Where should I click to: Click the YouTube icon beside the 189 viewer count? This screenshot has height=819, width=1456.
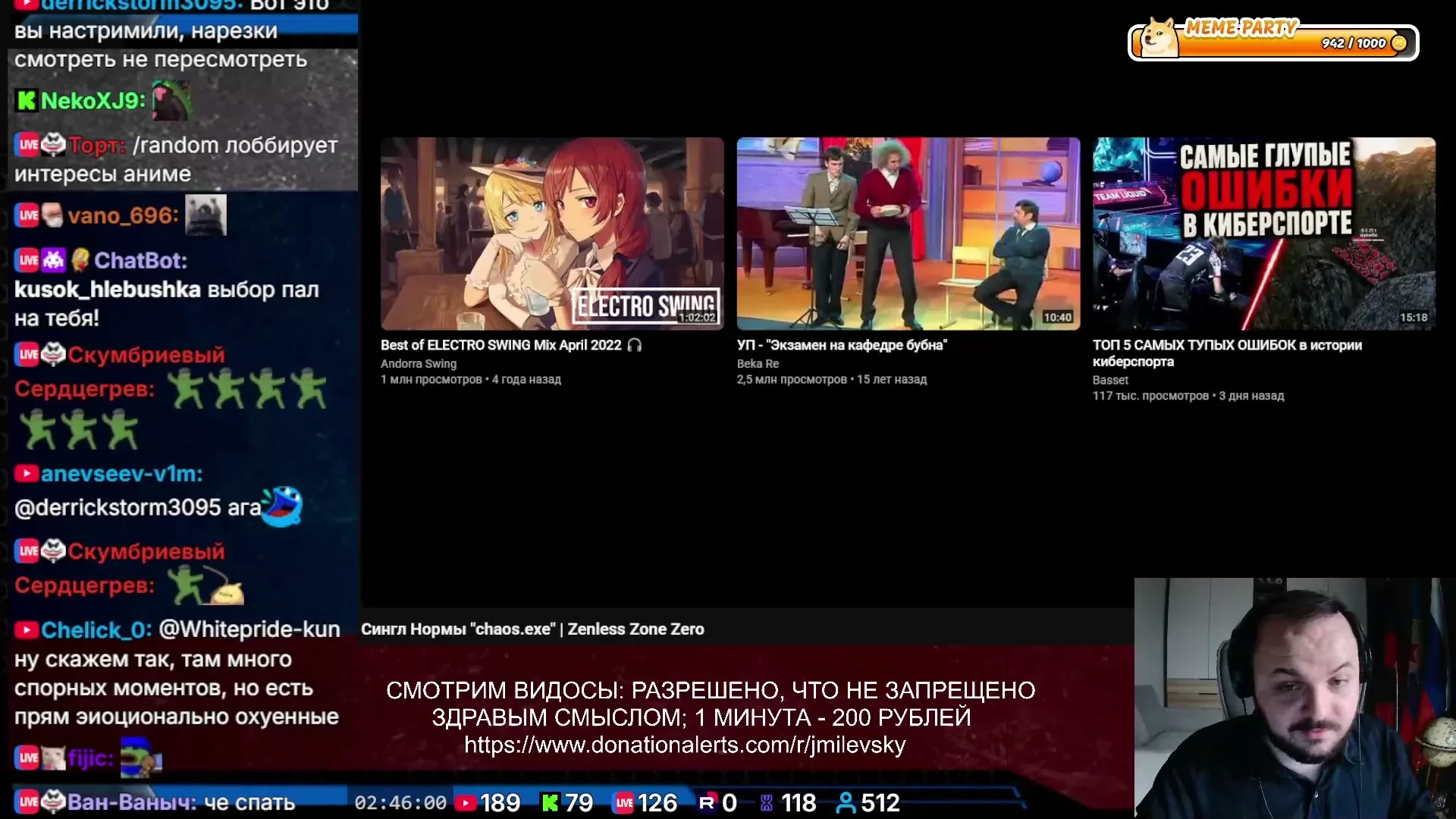pos(466,802)
